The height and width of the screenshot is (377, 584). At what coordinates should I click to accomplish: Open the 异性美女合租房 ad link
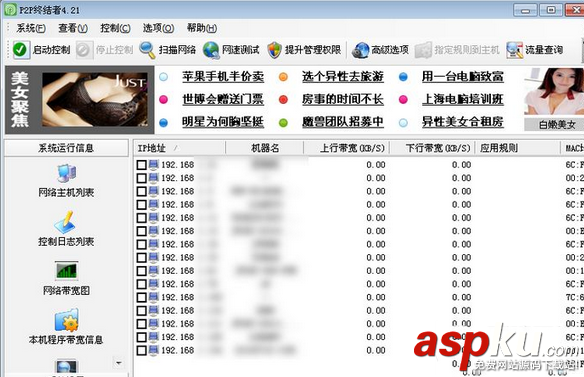(x=463, y=122)
